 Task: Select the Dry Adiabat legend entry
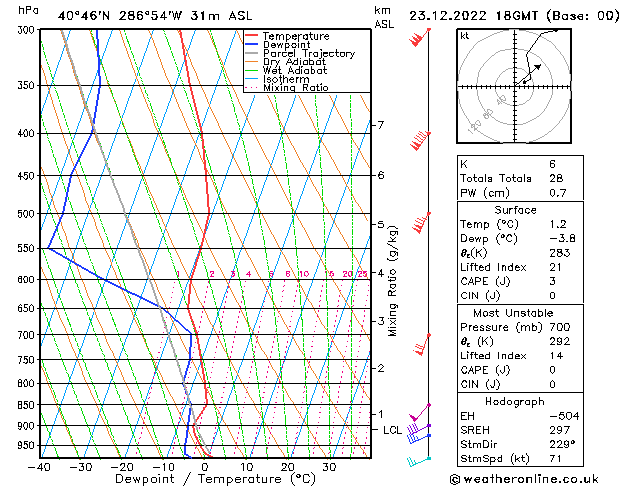coord(286,62)
